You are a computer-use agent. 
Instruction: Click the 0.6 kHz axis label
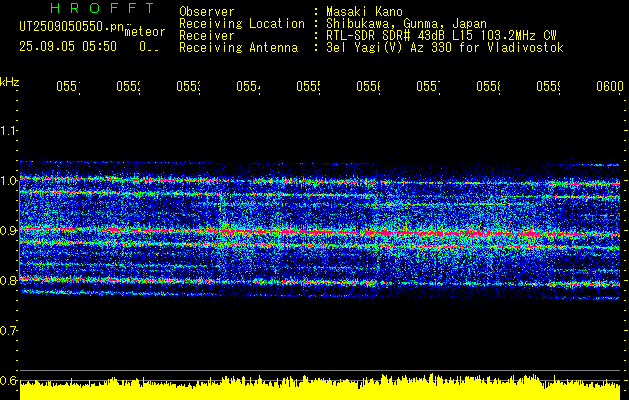coord(8,380)
